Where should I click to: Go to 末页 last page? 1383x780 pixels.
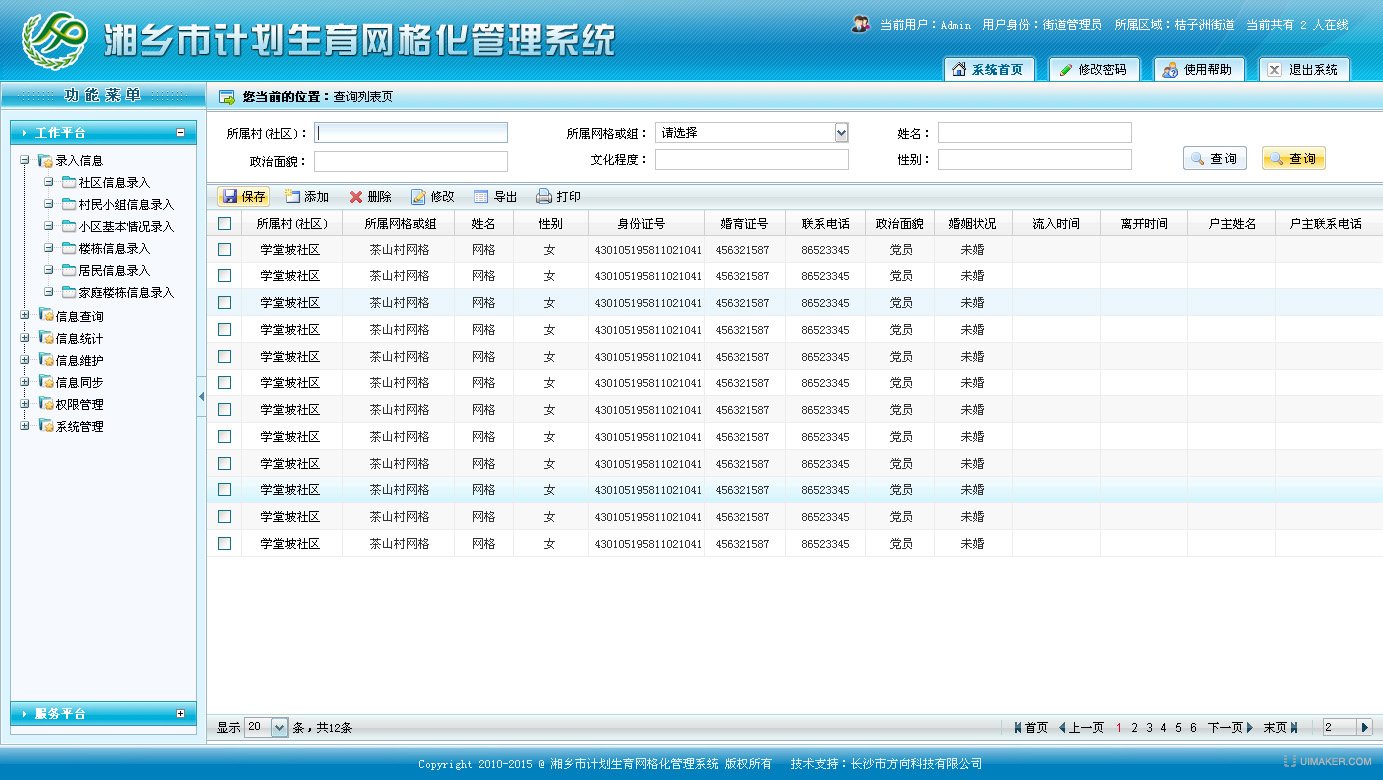(x=1280, y=728)
